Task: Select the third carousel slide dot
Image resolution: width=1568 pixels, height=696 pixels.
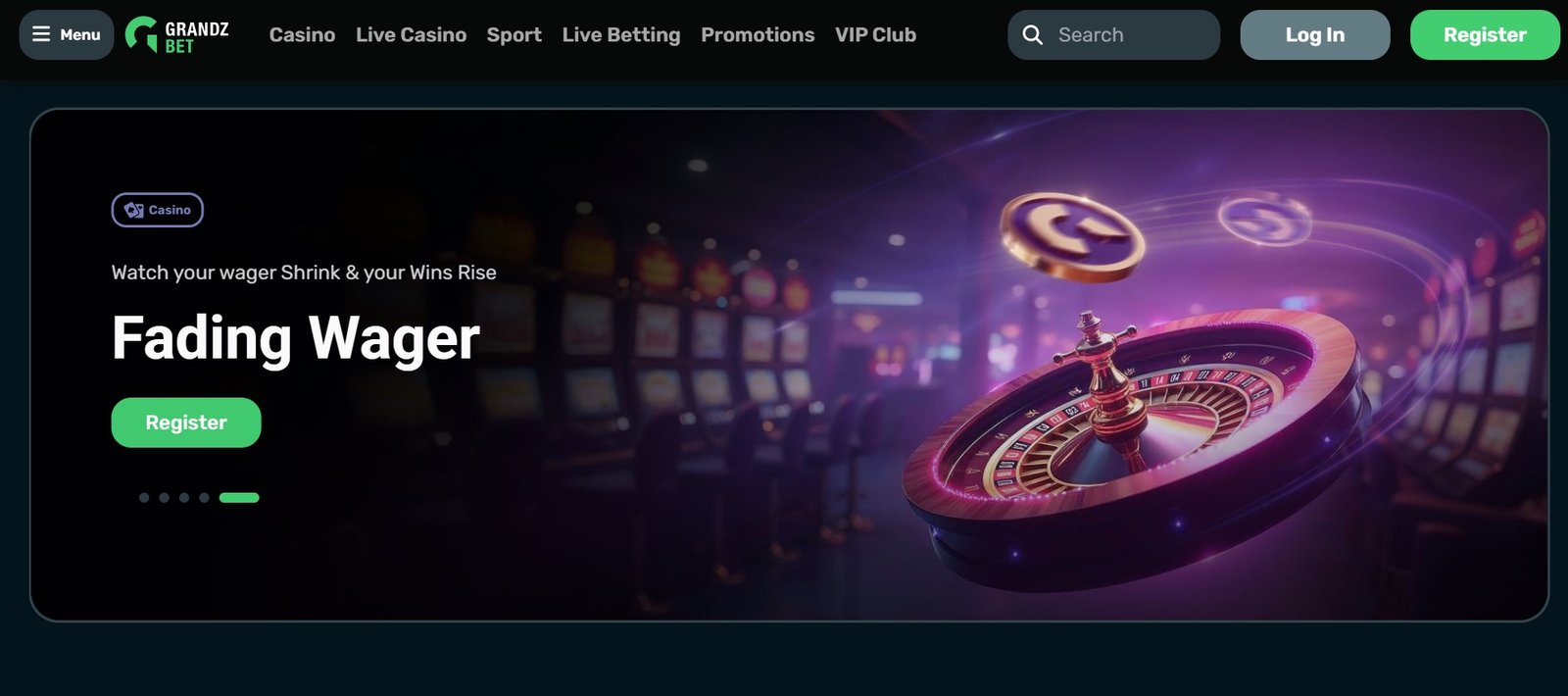Action: 184,498
